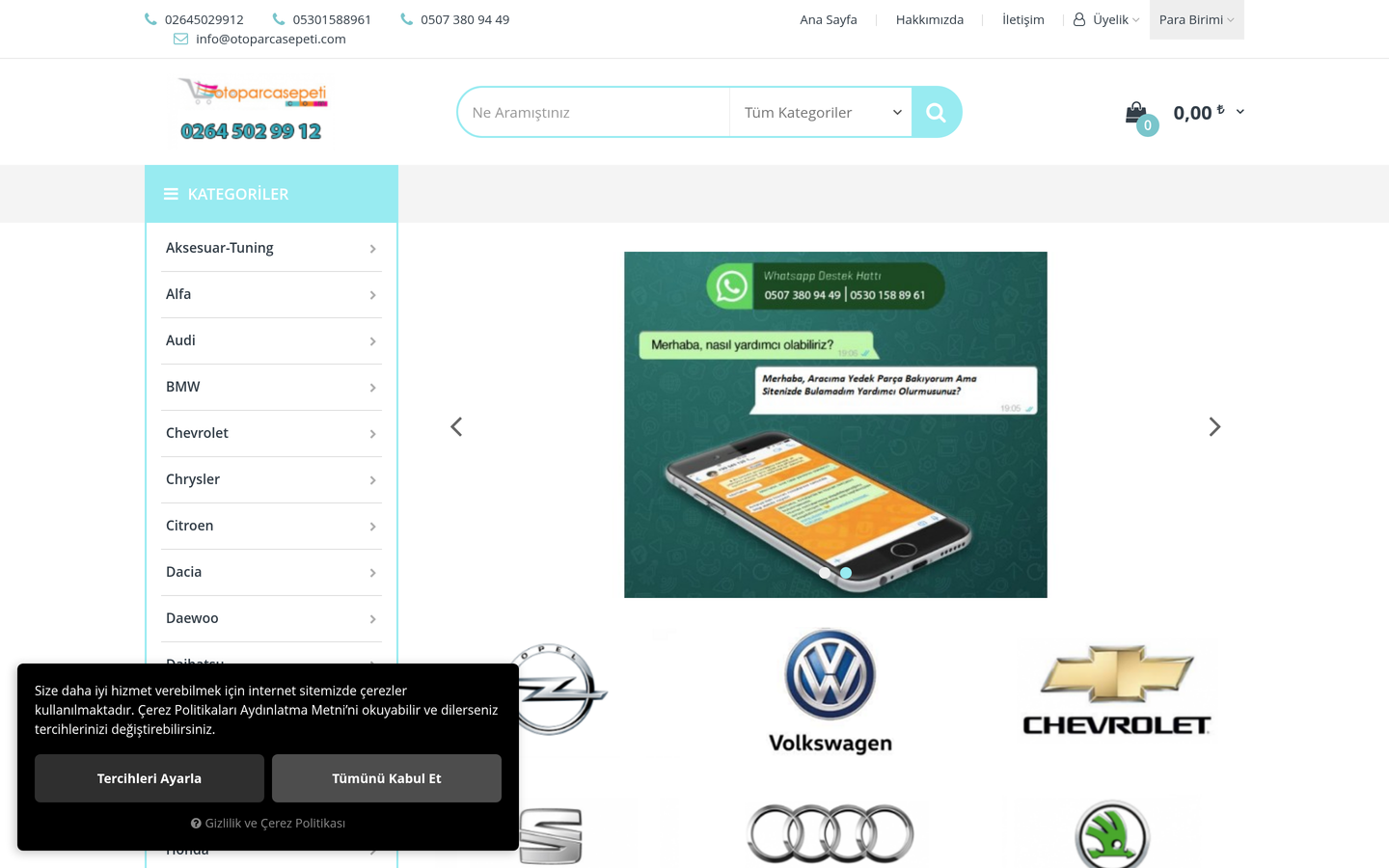1389x868 pixels.
Task: Expand the Daewoo category arrow
Action: point(372,619)
